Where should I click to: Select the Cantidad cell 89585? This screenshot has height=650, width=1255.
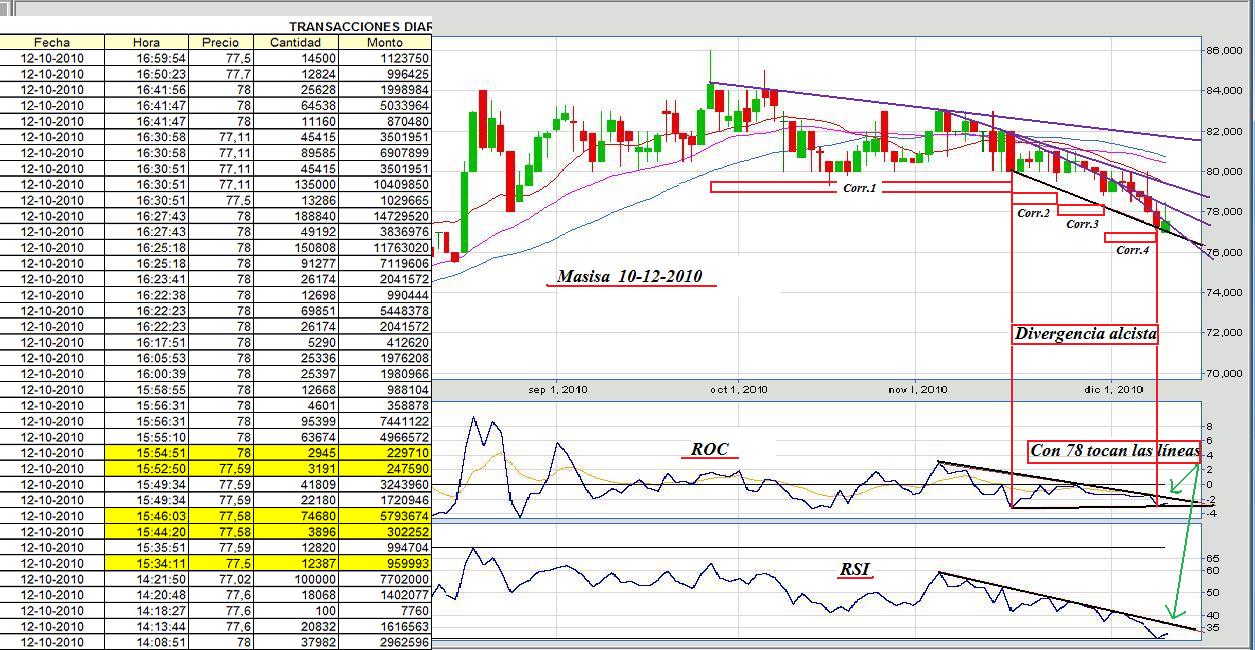296,153
